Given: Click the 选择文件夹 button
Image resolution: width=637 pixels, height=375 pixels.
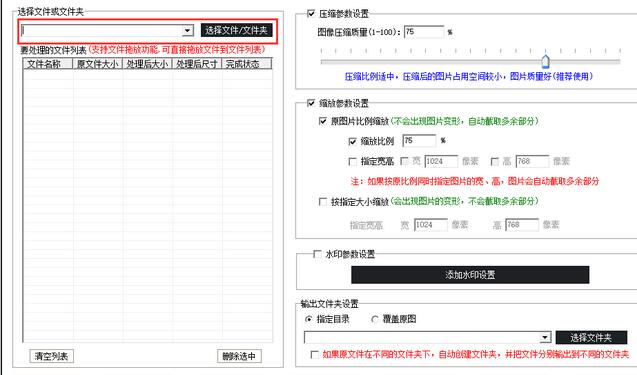Looking at the screenshot, I should point(591,337).
